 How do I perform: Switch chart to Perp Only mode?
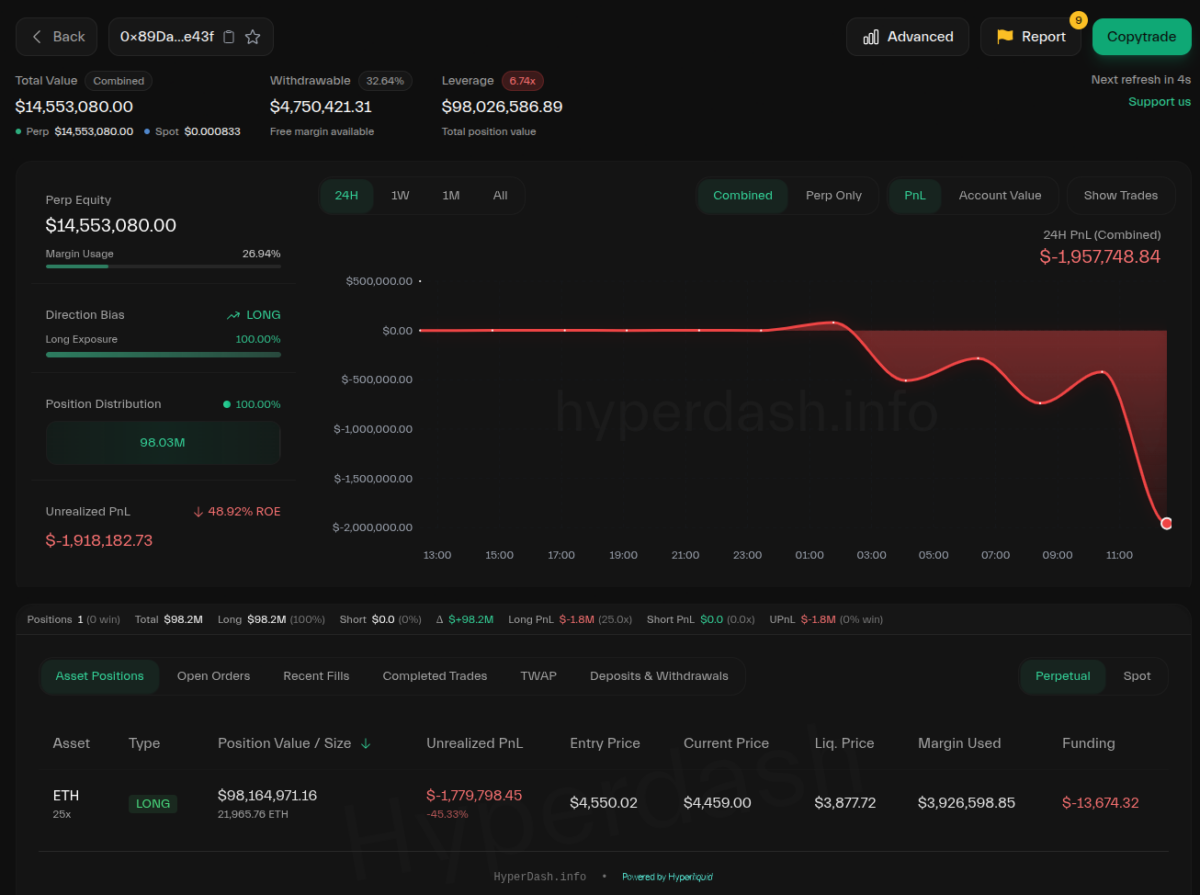[833, 196]
